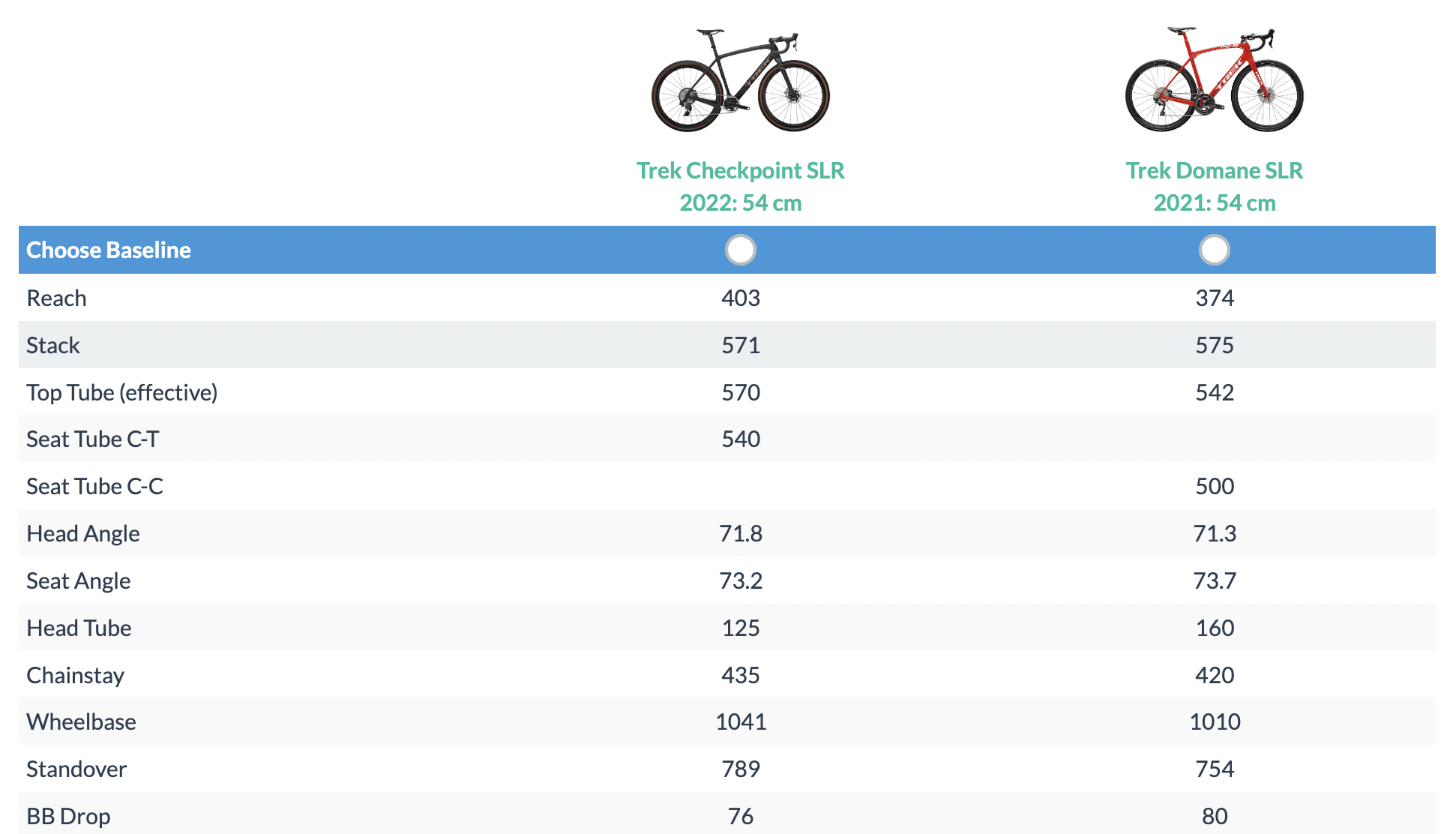Click the Seat Tube C-T label

point(93,439)
